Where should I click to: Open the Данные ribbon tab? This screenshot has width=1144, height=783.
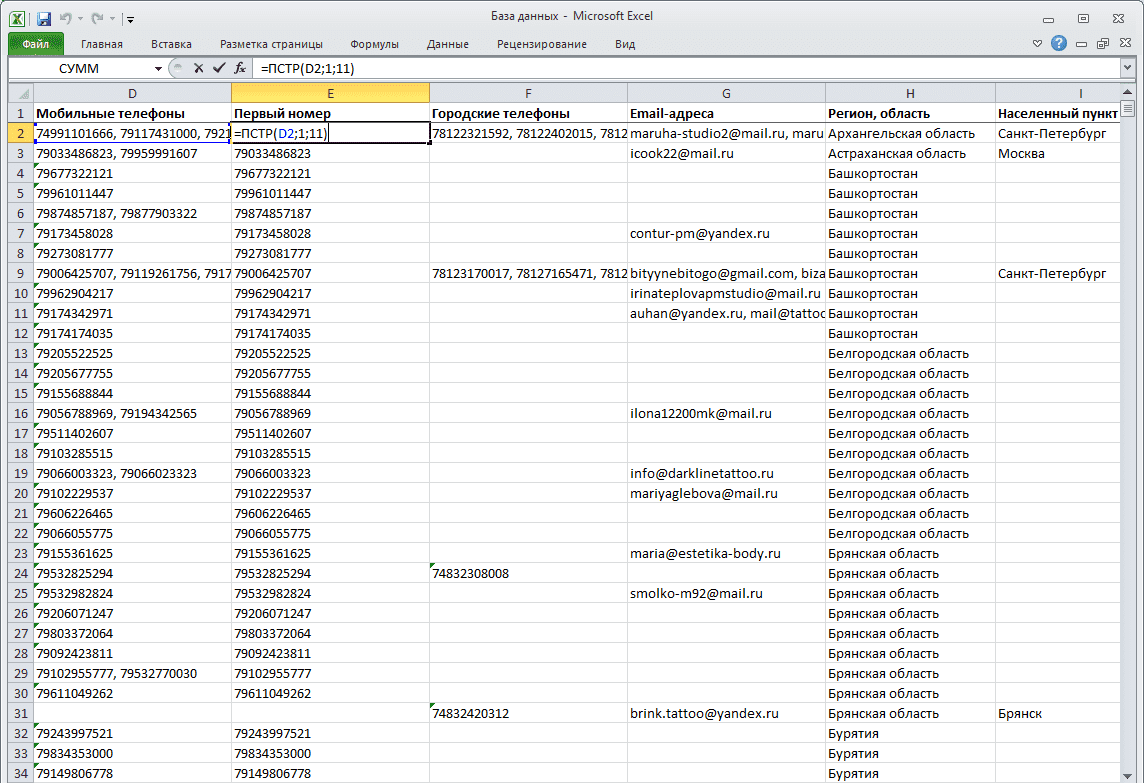(x=447, y=44)
